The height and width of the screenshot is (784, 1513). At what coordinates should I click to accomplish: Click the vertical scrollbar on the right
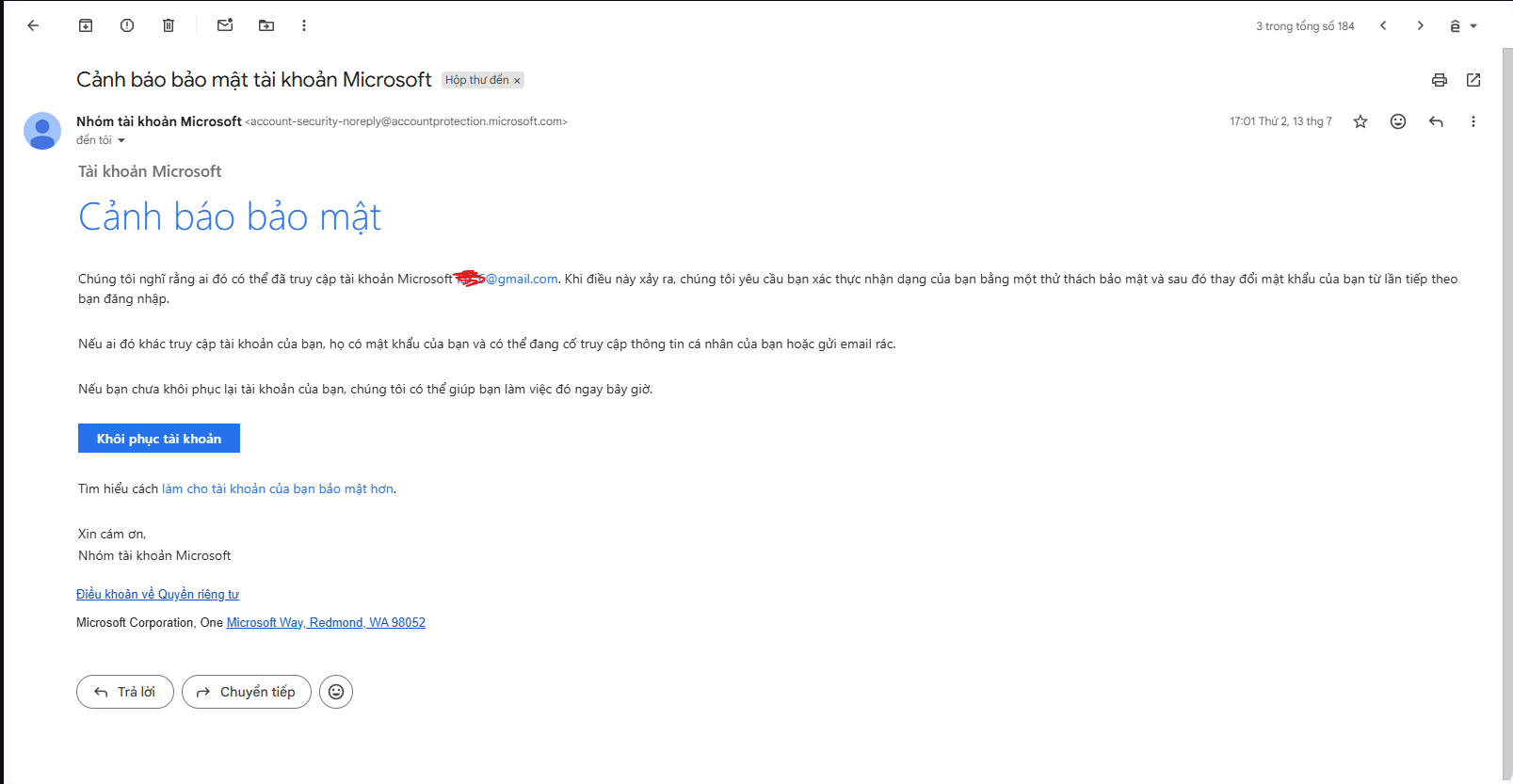[x=1506, y=414]
